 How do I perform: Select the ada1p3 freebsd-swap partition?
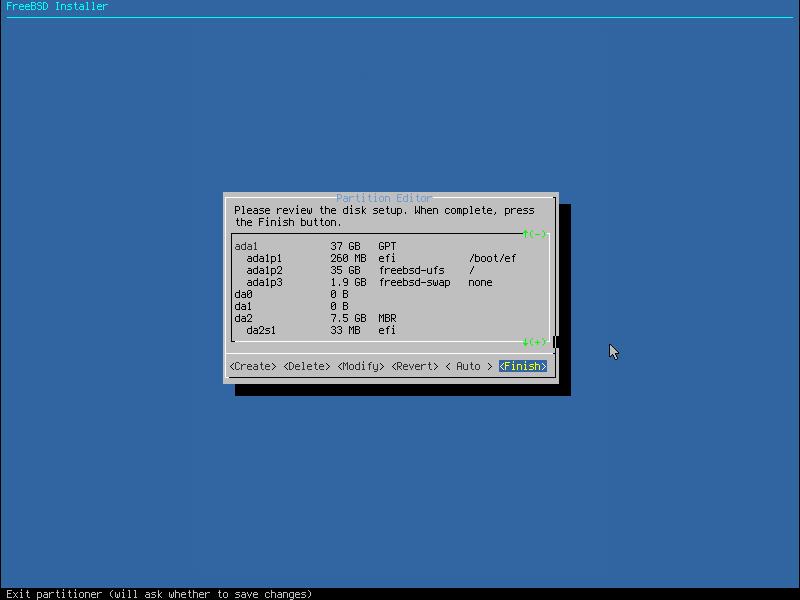click(390, 283)
